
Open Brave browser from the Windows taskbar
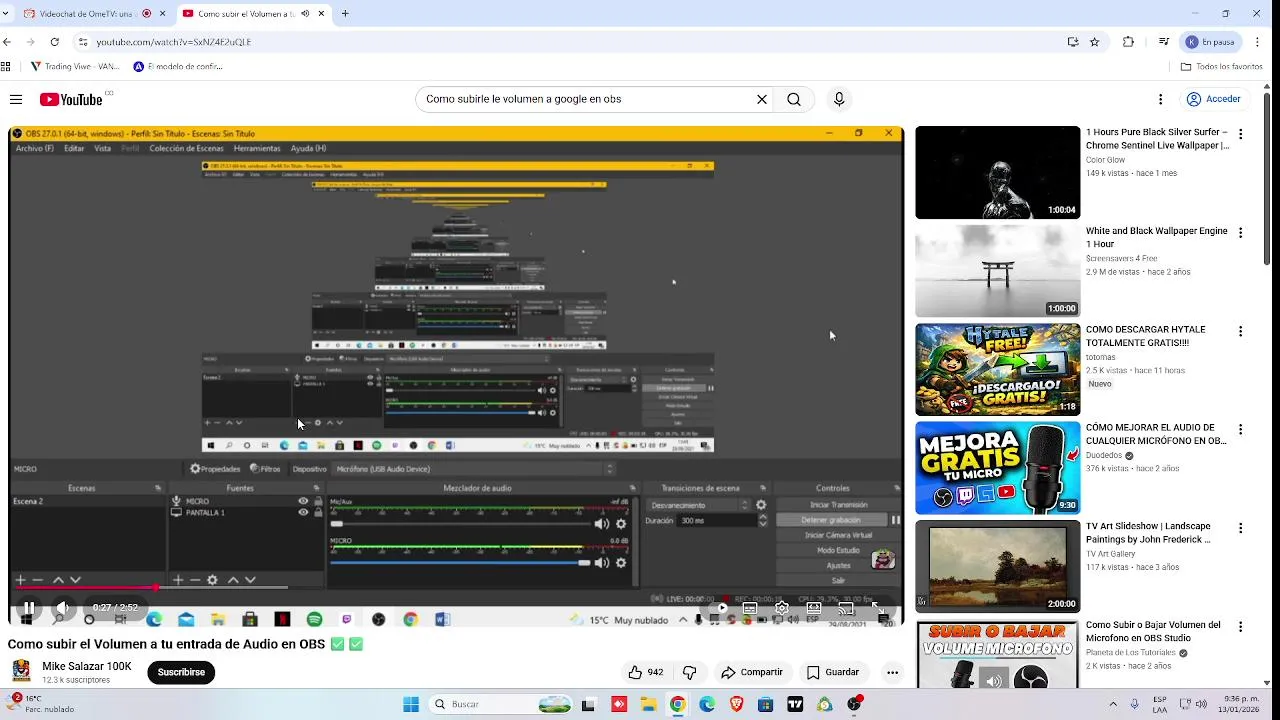click(737, 704)
